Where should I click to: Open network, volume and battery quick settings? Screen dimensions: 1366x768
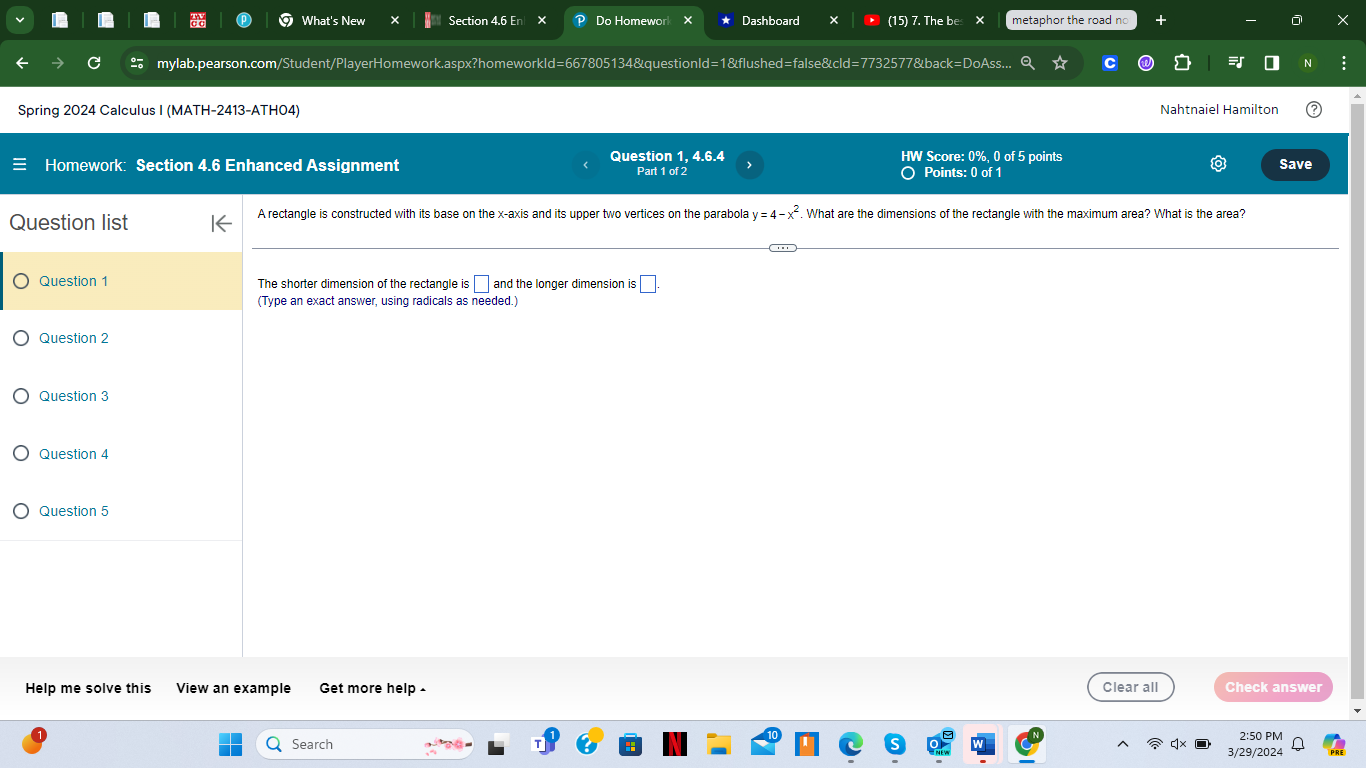tap(1181, 744)
